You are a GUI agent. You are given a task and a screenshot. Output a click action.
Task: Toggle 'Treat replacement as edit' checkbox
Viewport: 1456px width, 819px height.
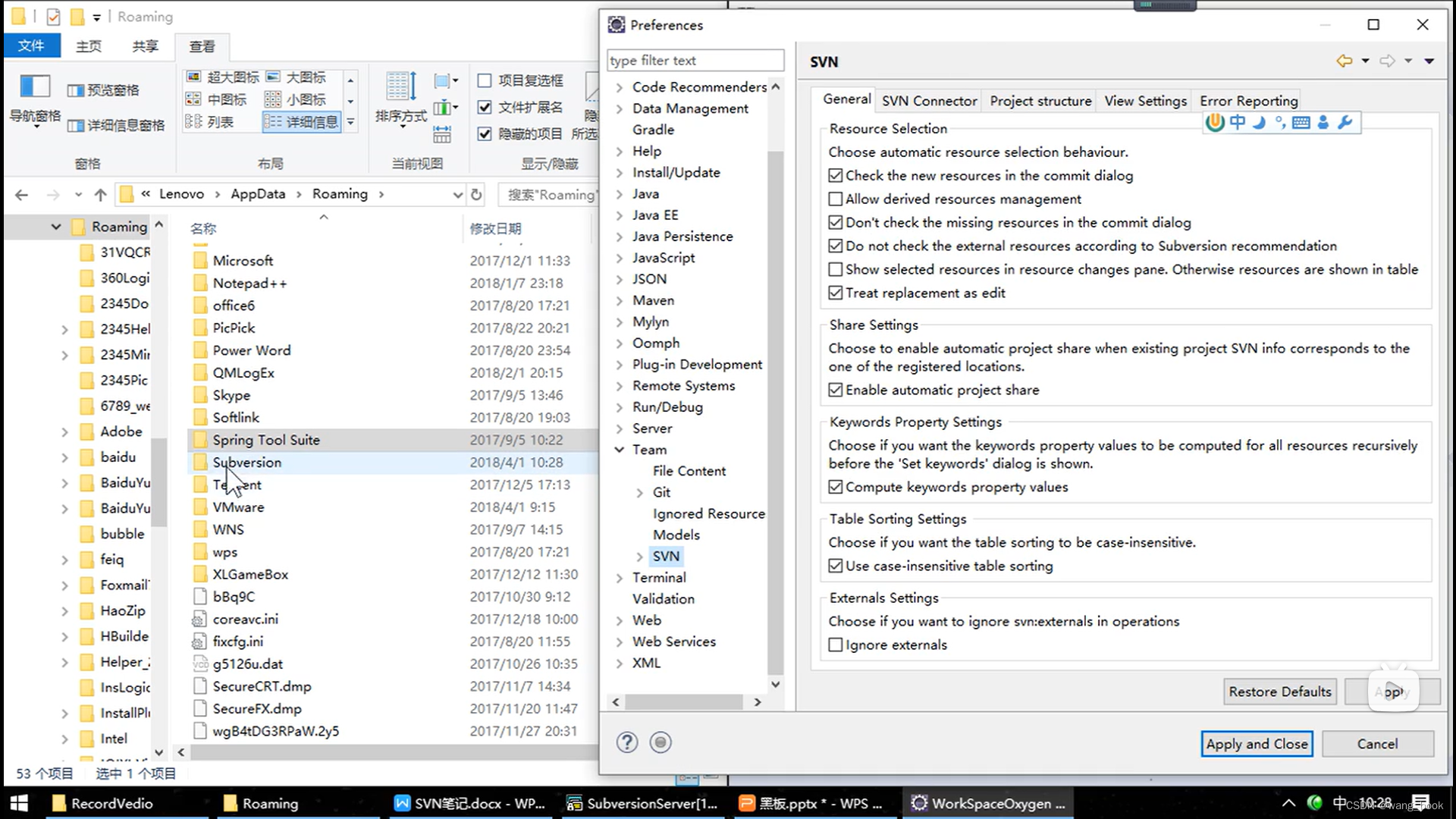[836, 293]
